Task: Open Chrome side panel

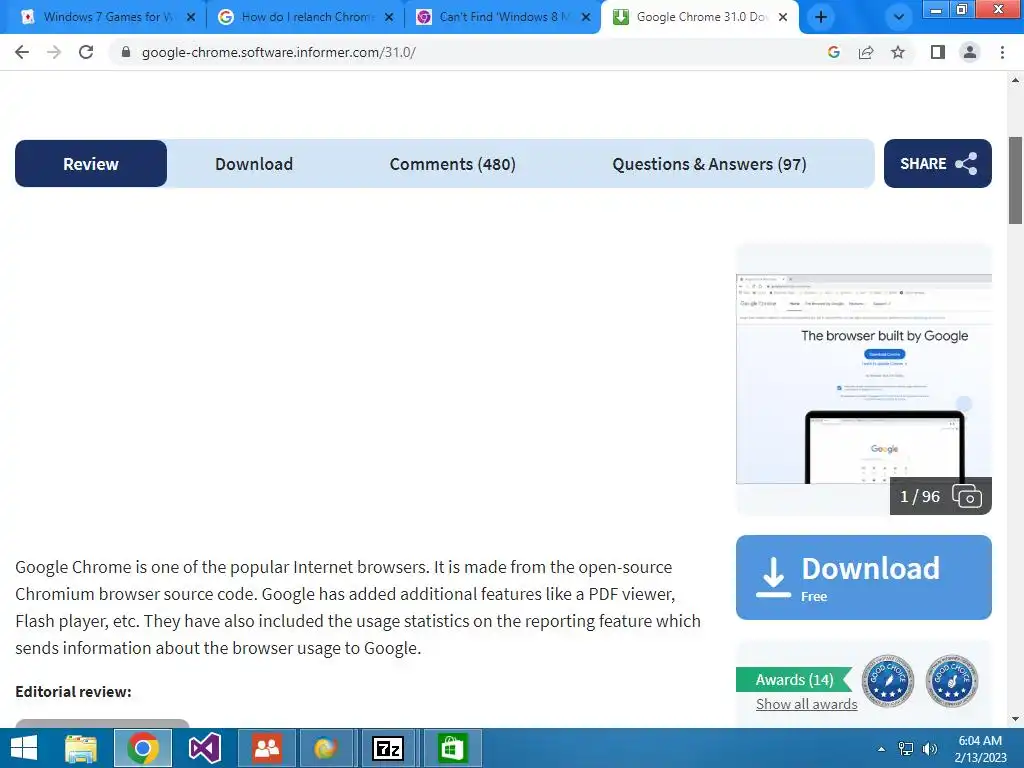Action: coord(938,52)
